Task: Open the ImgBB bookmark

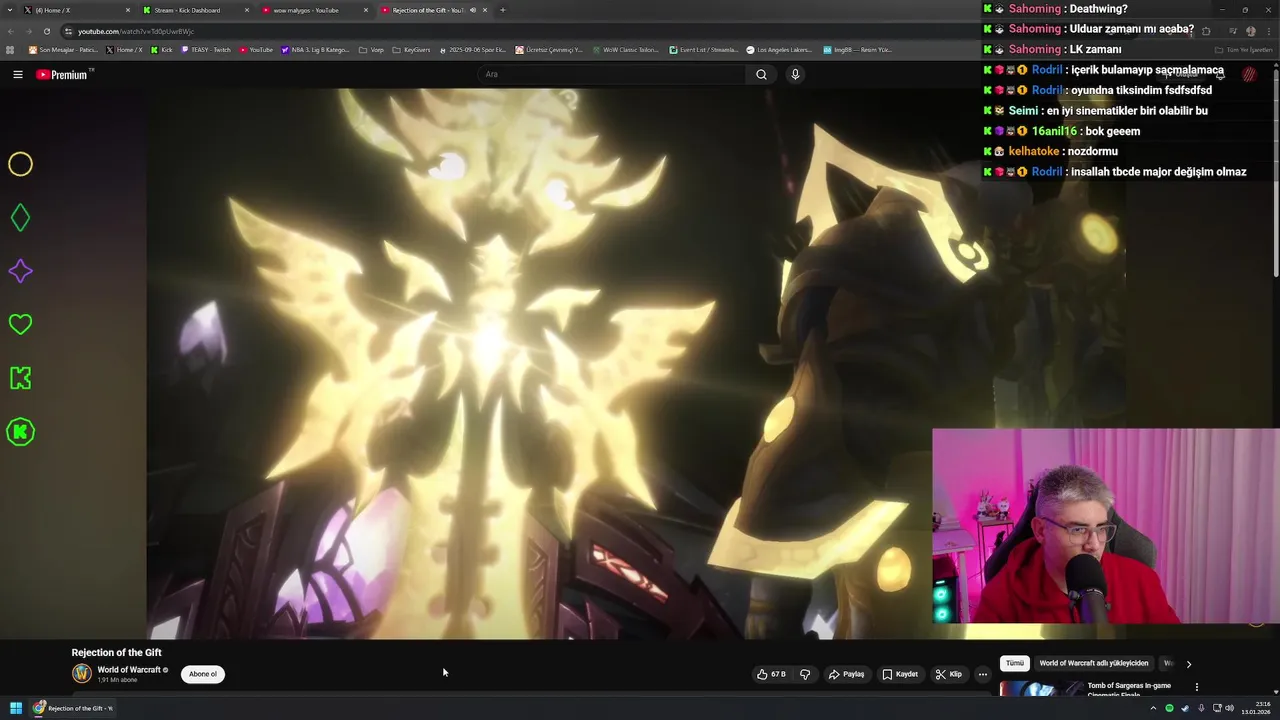Action: (857, 49)
